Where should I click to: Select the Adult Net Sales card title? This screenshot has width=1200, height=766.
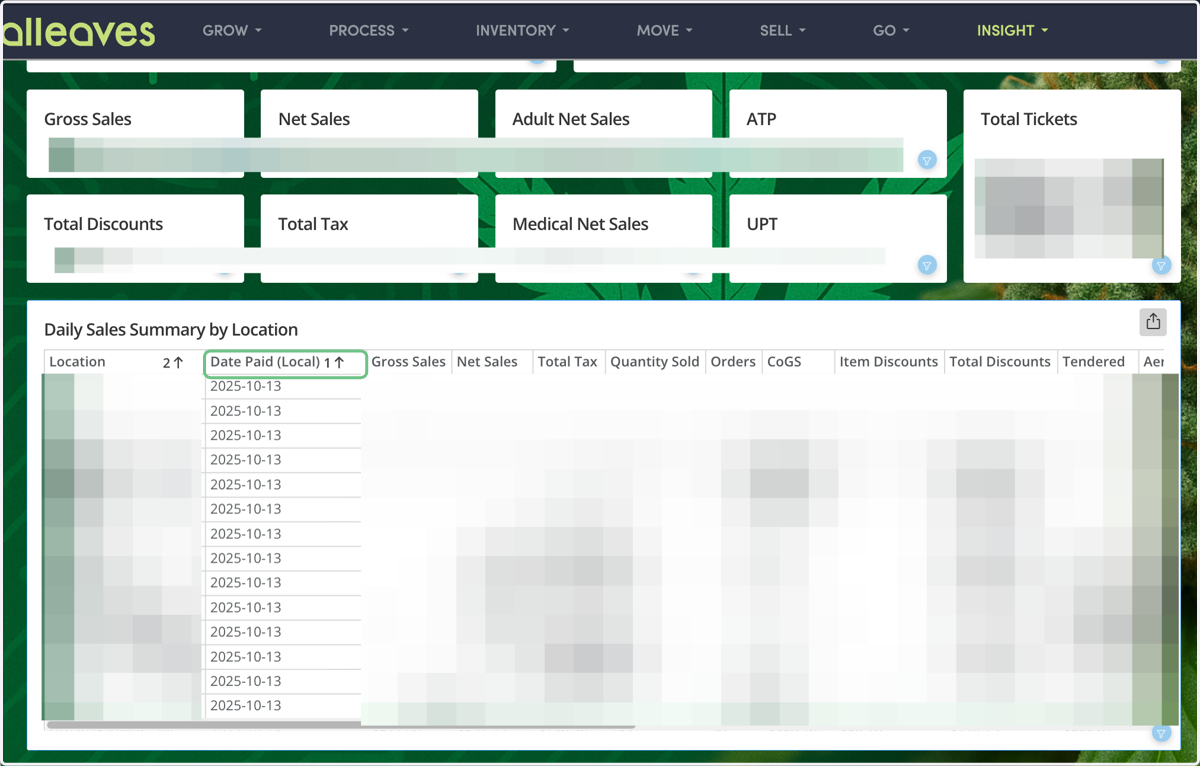[x=571, y=119]
